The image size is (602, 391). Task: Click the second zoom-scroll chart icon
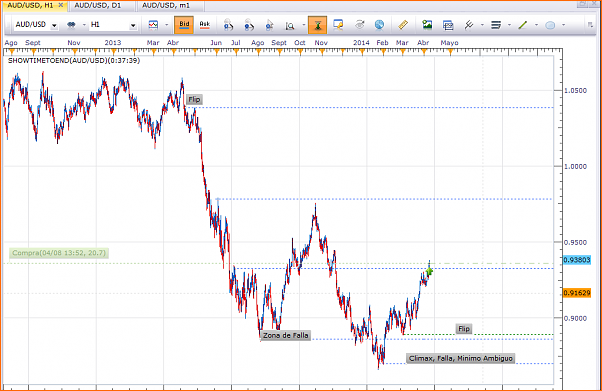tap(249, 25)
